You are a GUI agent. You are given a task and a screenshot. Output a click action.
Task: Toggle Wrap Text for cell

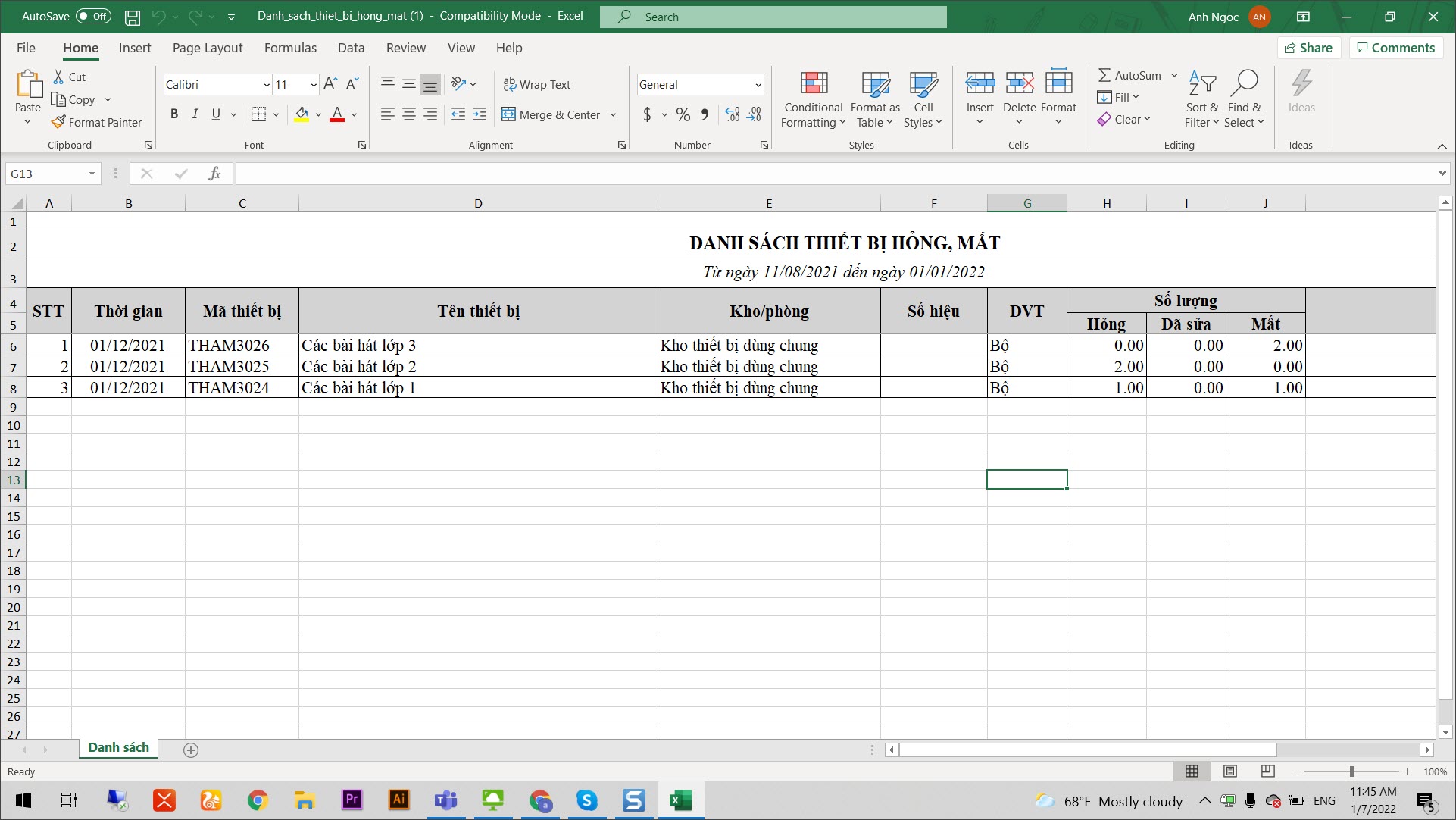[x=537, y=84]
